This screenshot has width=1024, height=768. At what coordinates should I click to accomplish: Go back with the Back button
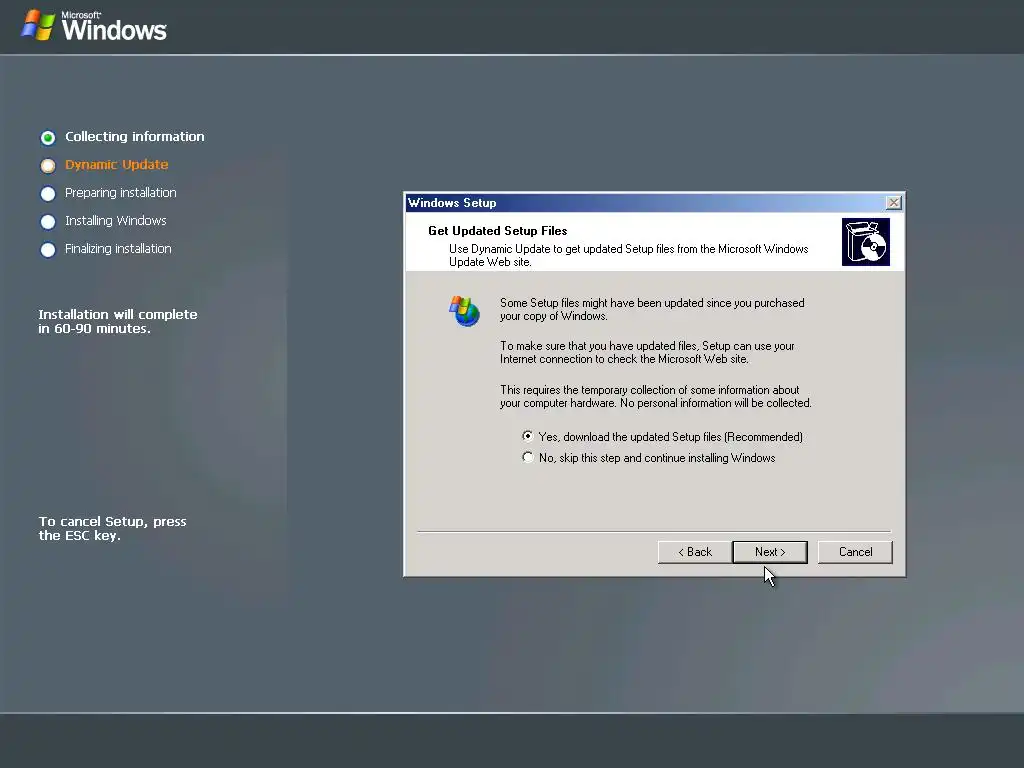pyautogui.click(x=695, y=552)
